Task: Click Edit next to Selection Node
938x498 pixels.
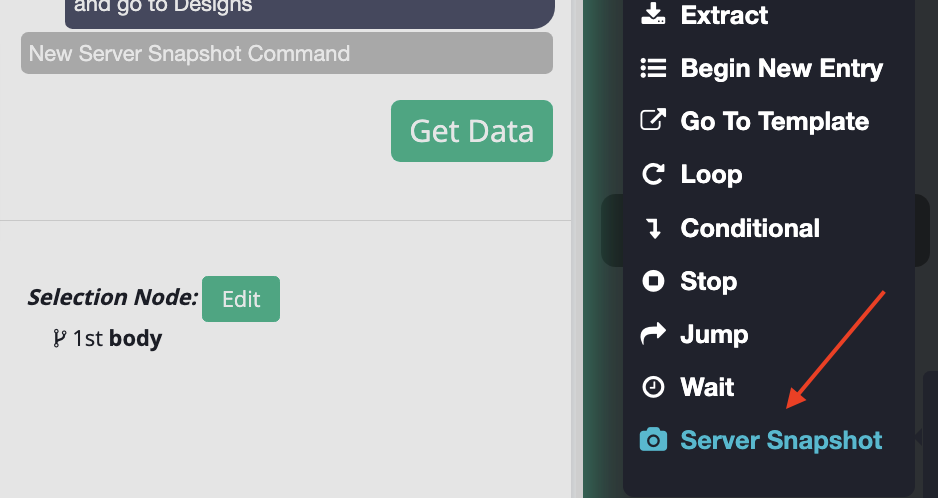Action: pos(241,299)
